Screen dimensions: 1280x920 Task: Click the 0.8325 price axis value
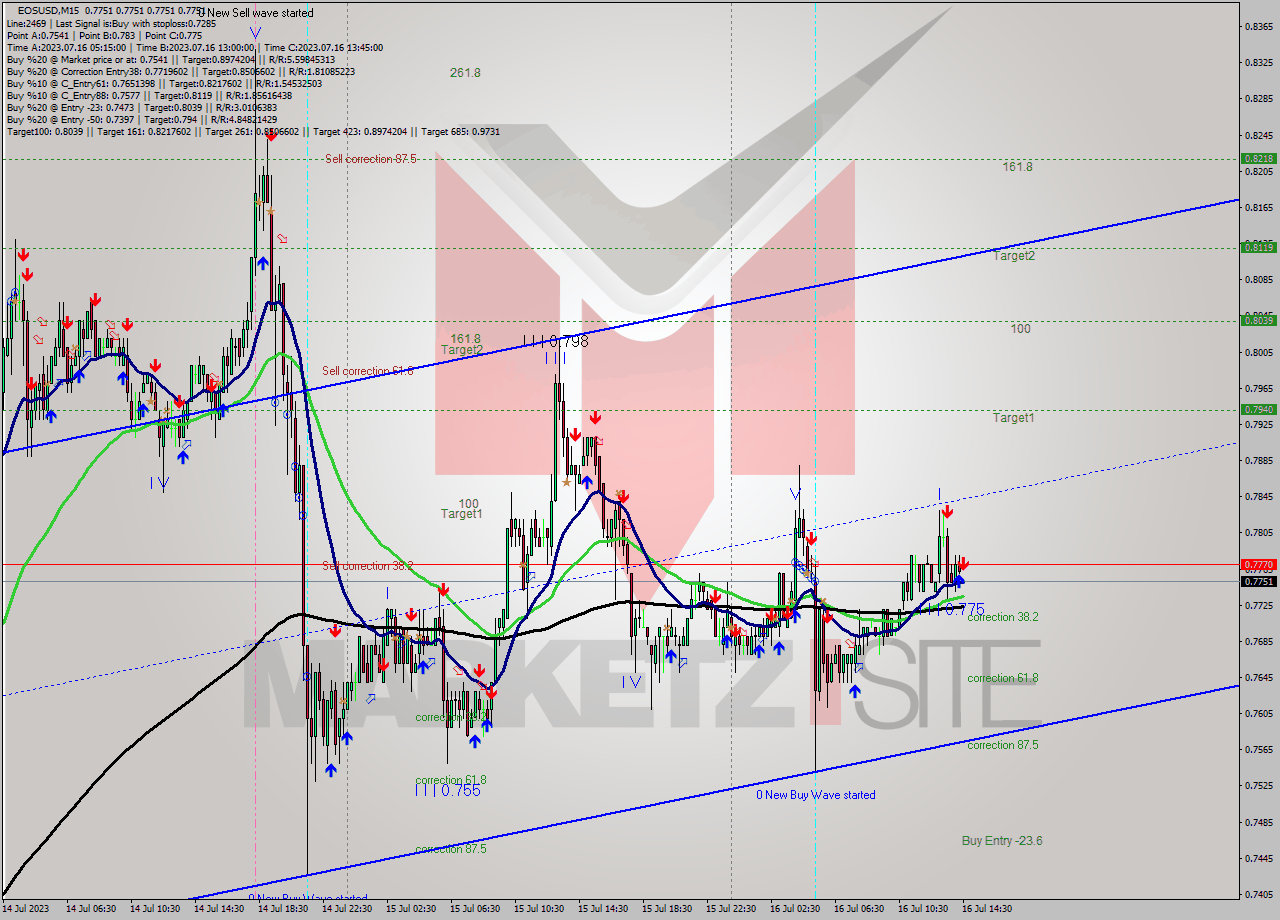pos(1258,63)
